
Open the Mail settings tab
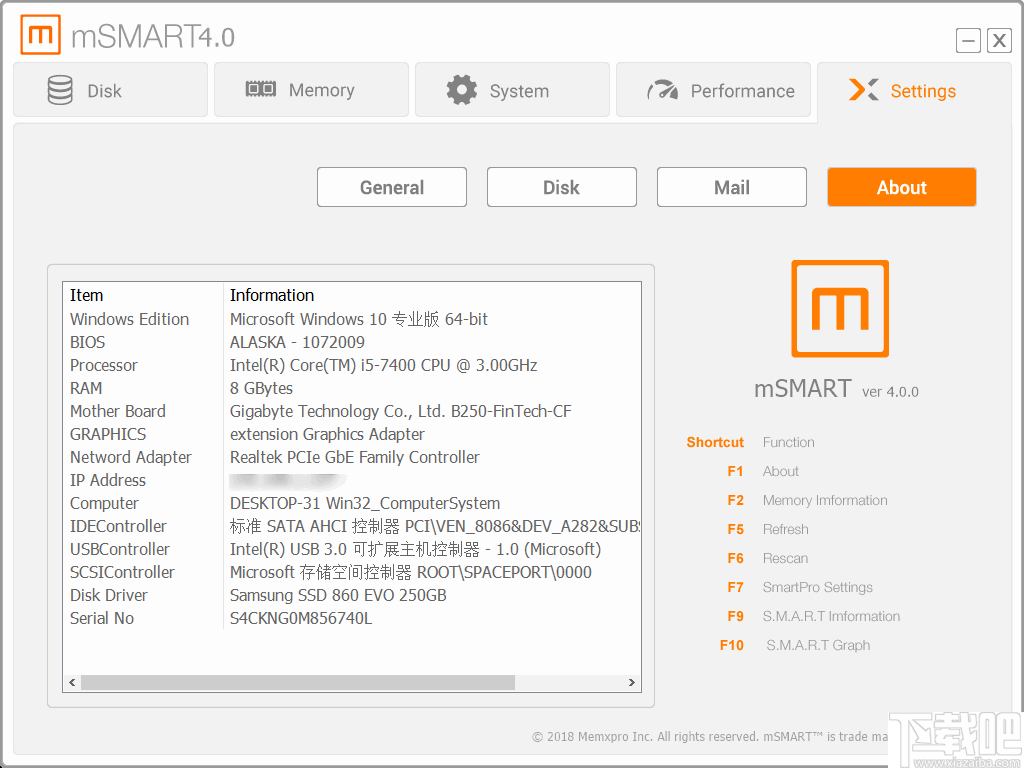pos(731,187)
